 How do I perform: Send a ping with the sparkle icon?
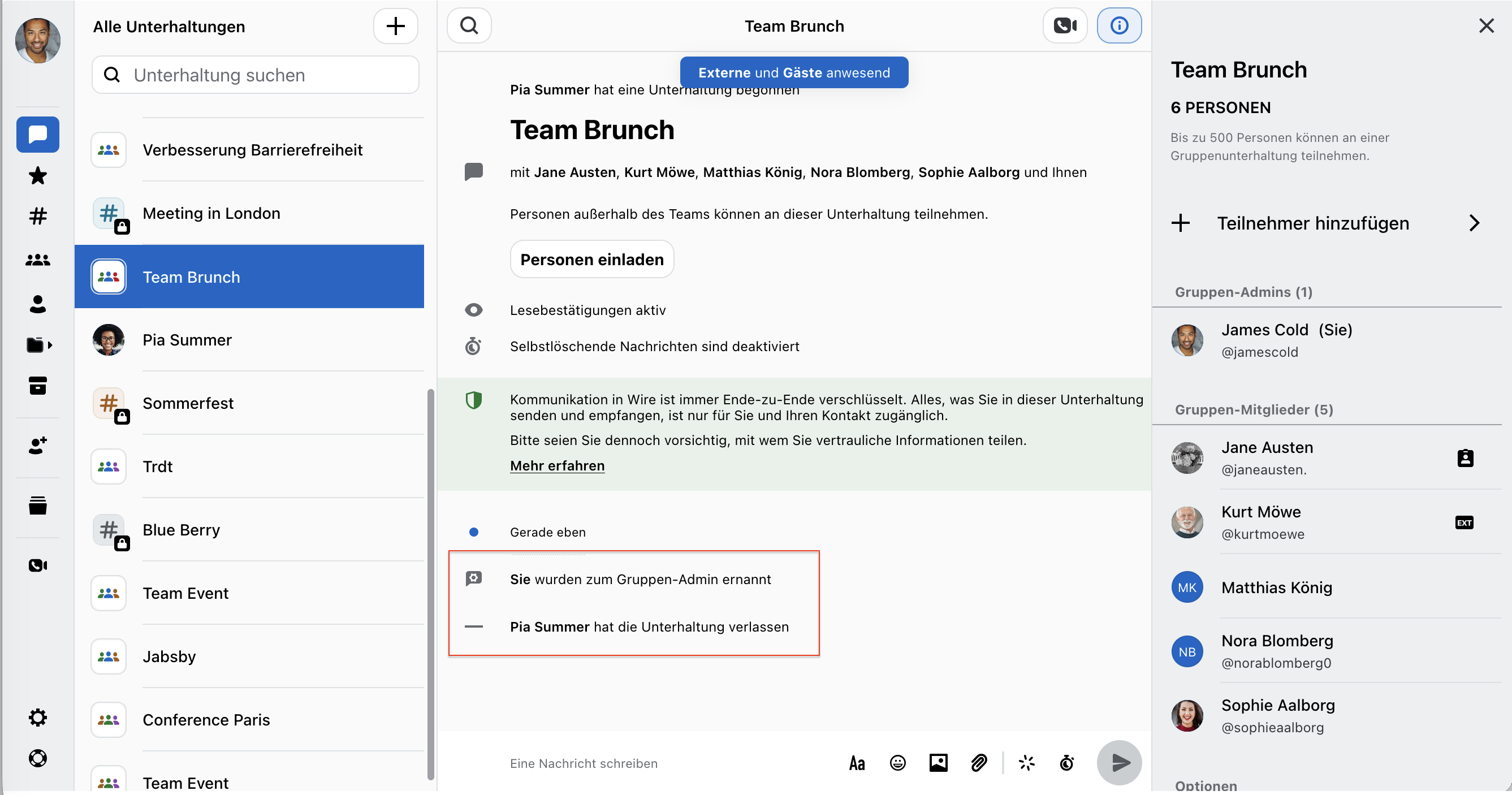point(1027,763)
